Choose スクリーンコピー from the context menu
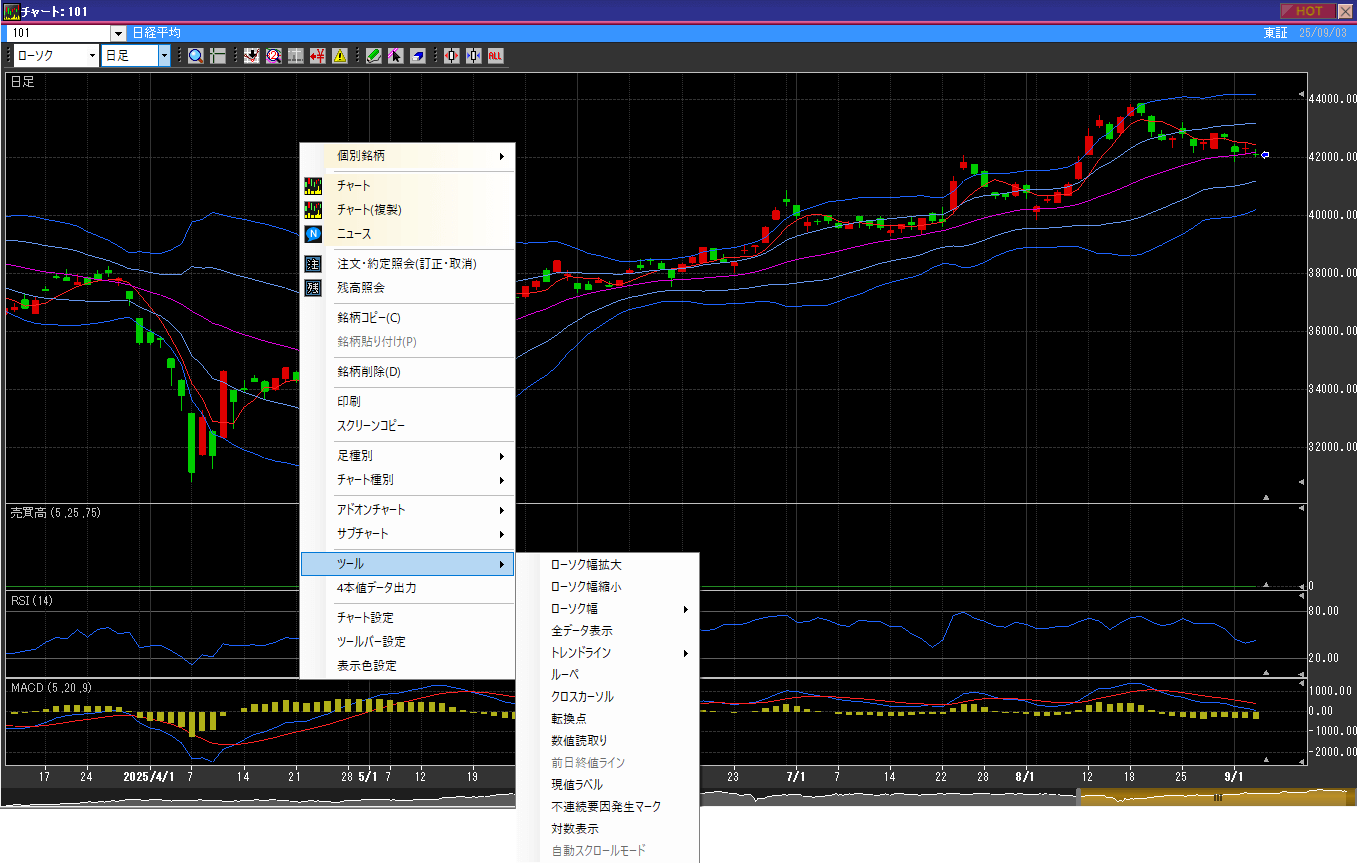 371,426
